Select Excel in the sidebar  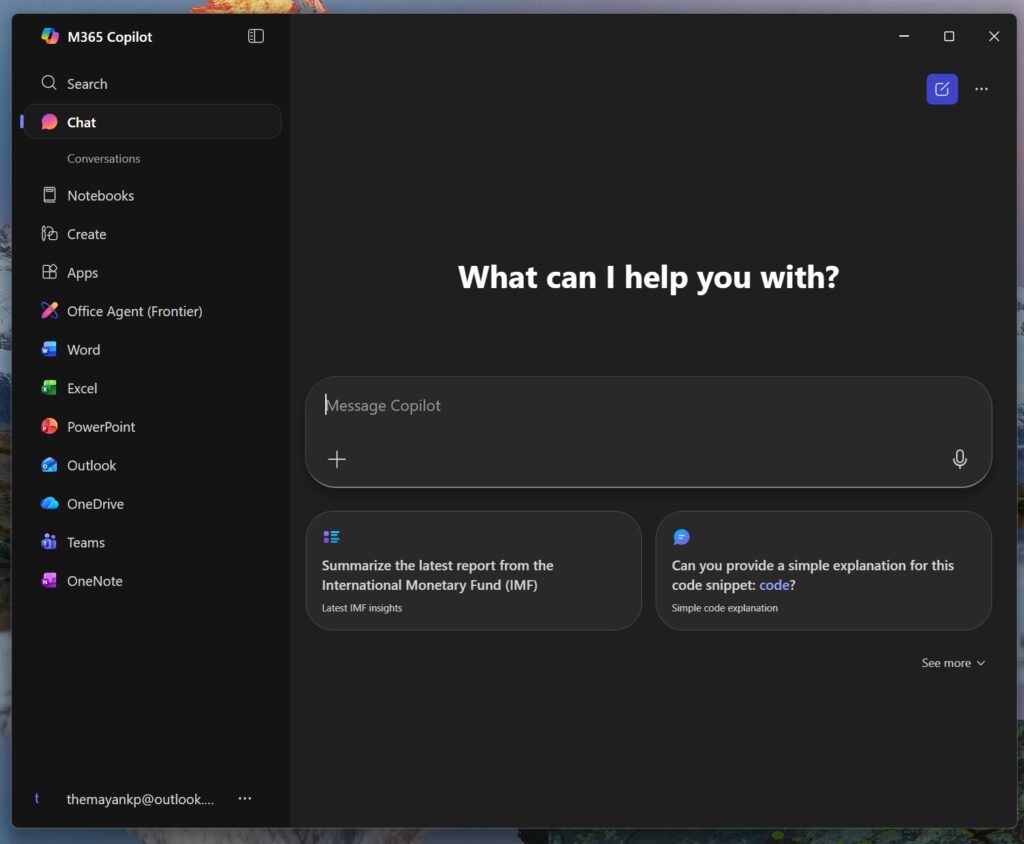82,388
